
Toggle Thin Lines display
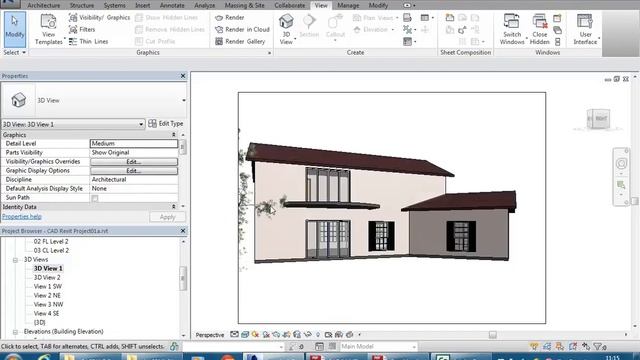(x=88, y=41)
